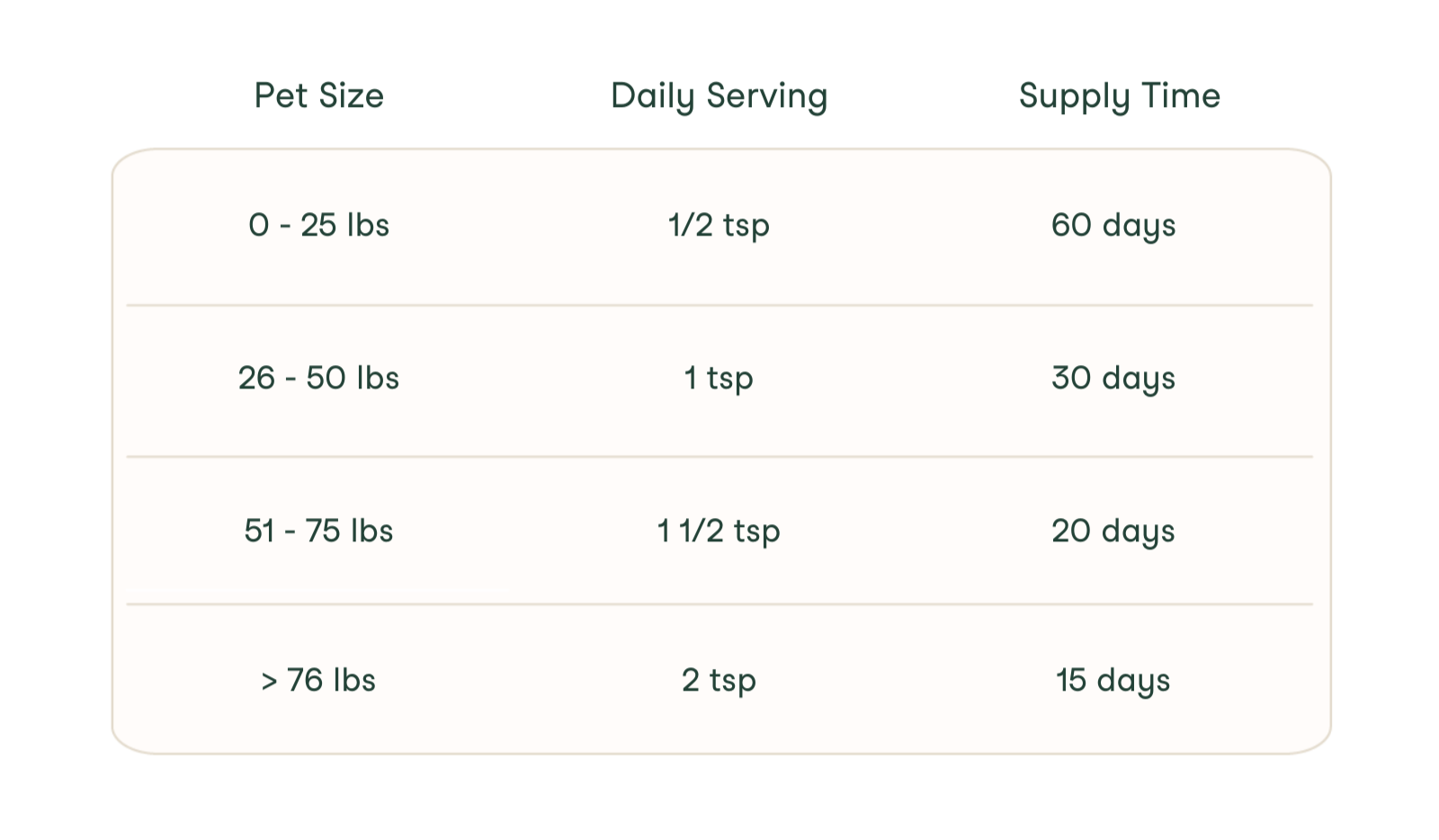Select the 60 days supply cell
This screenshot has width=1439, height=840.
1113,227
